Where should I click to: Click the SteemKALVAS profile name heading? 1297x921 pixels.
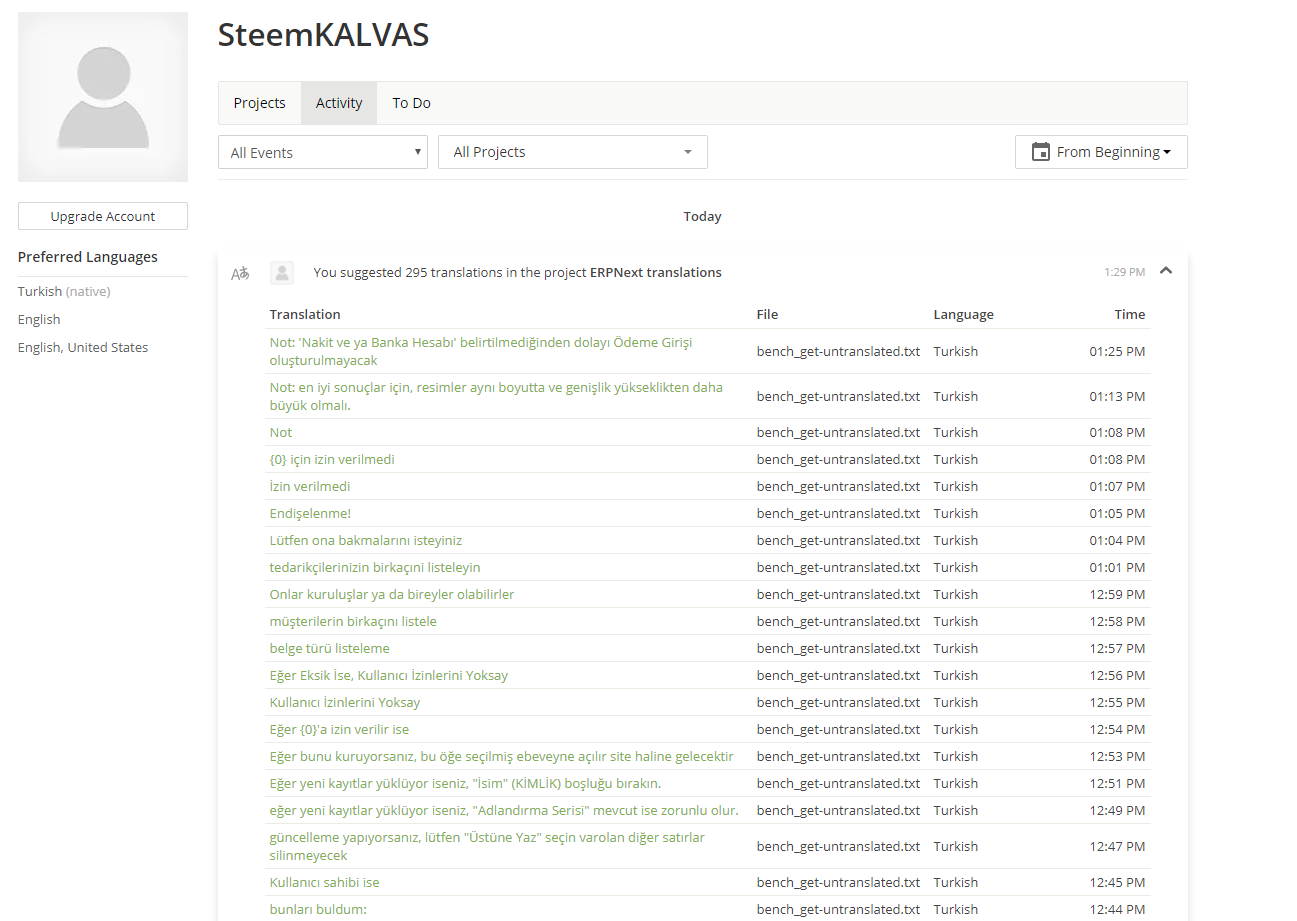click(323, 35)
